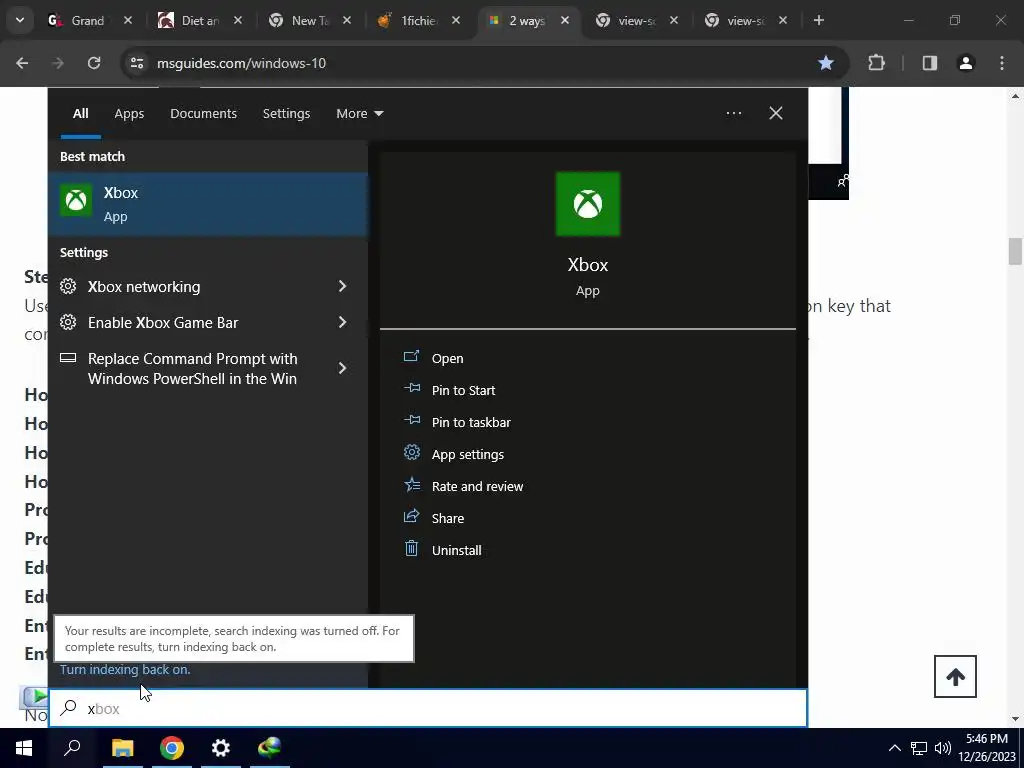Select Pin to taskbar for Xbox
This screenshot has height=768, width=1024.
[x=471, y=422]
